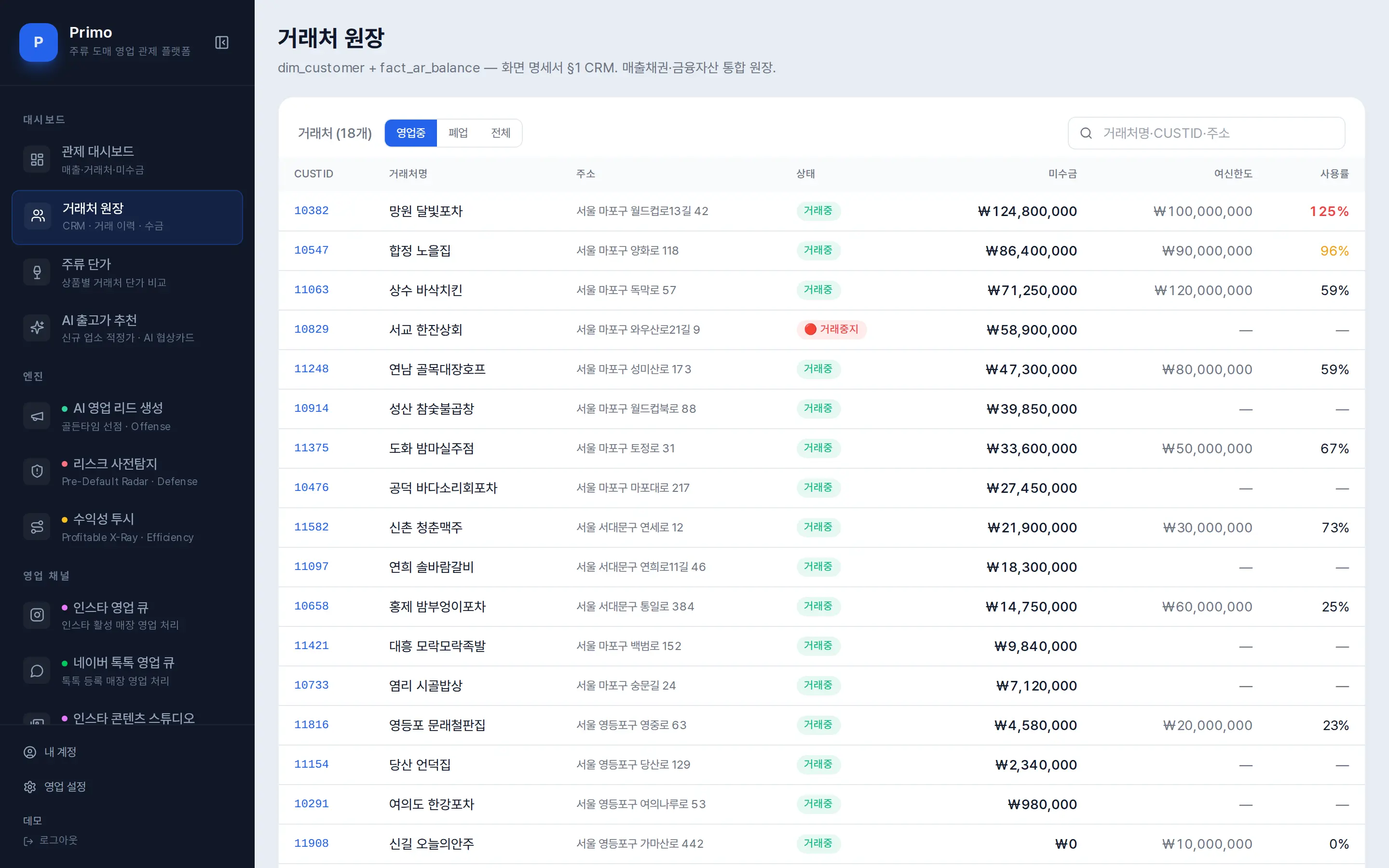This screenshot has width=1389, height=868.
Task: Click customer name 서교 한잔상회
Action: point(425,330)
